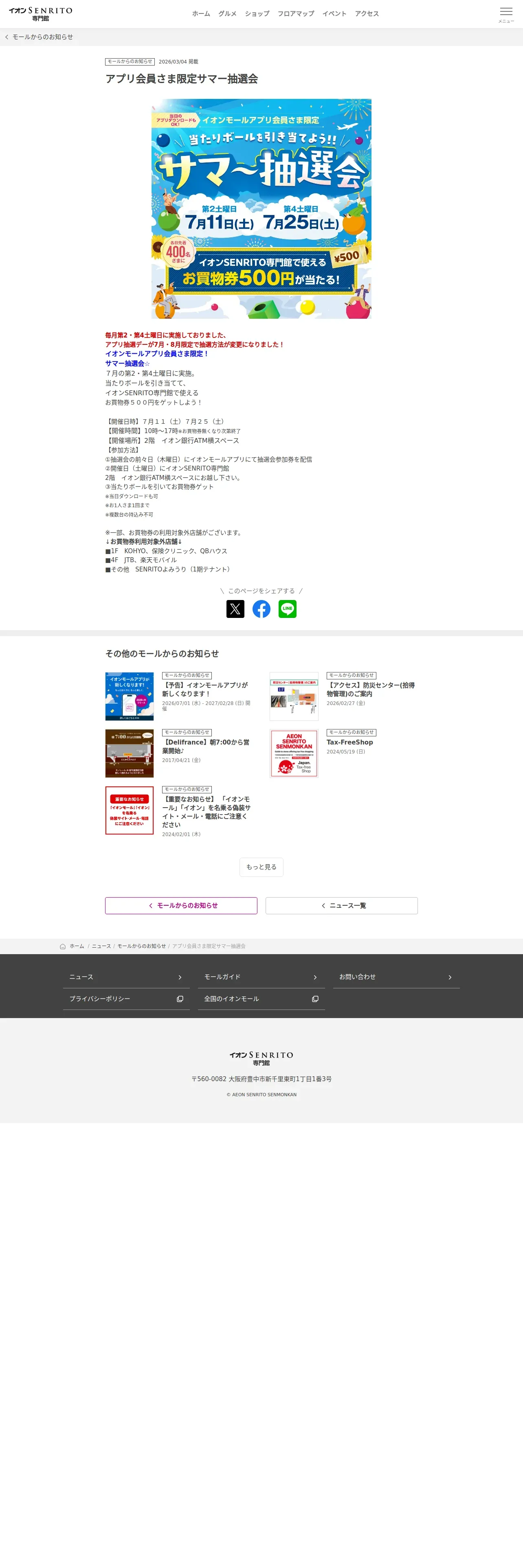Open the Tax-FreeShop article title

click(349, 742)
